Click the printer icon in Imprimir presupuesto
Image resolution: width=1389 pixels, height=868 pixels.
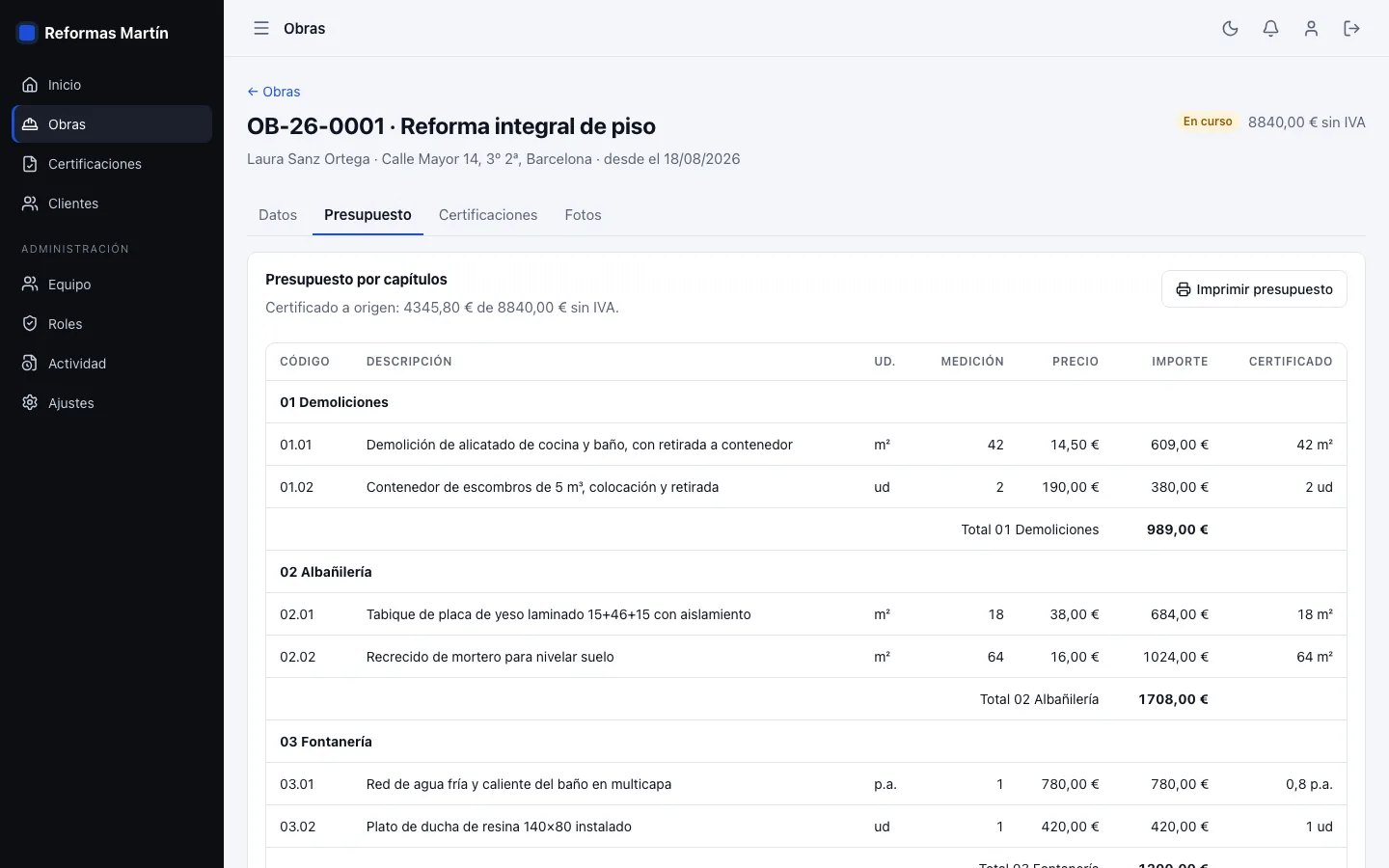point(1183,289)
